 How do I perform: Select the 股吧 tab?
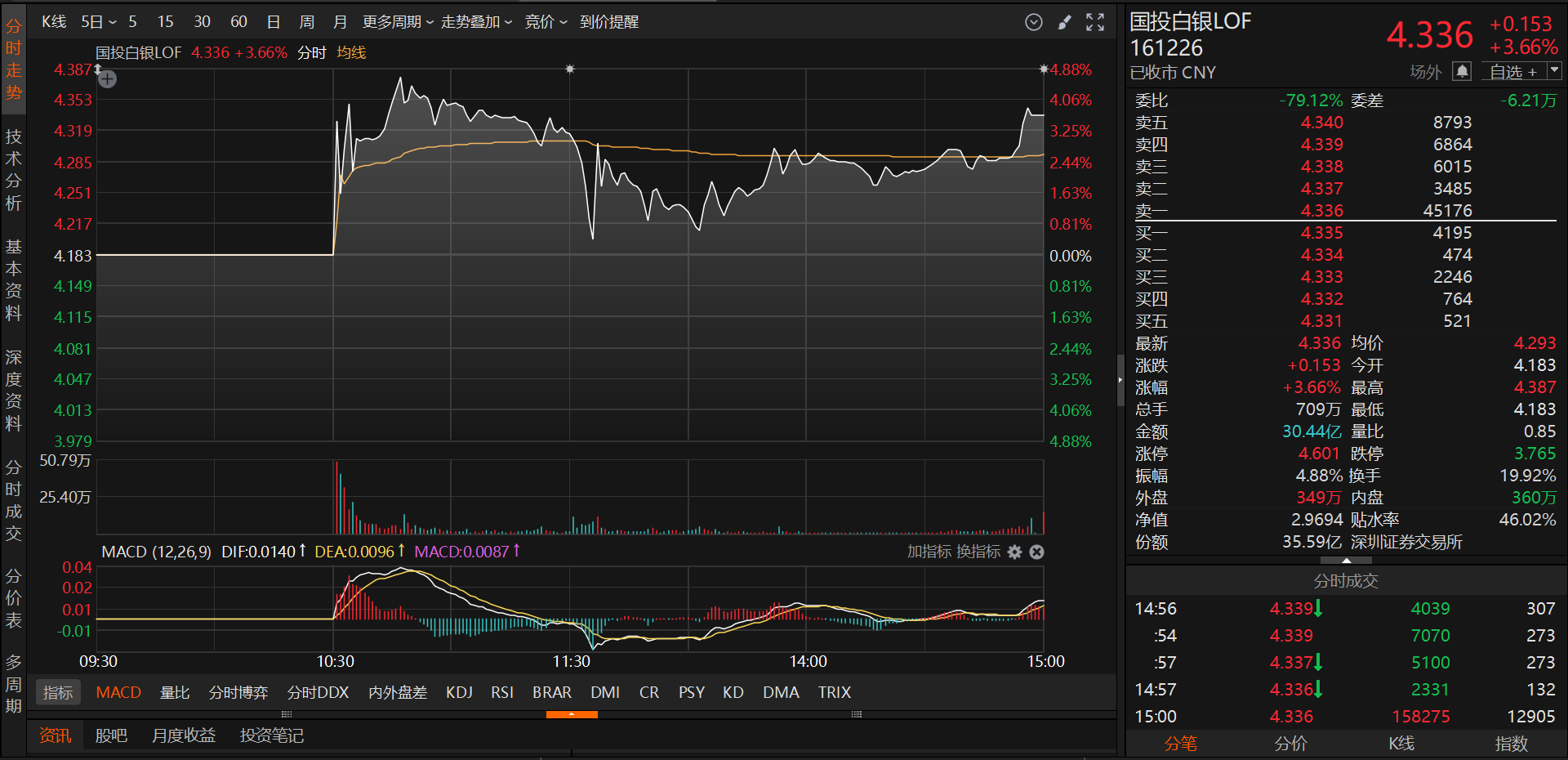point(111,735)
